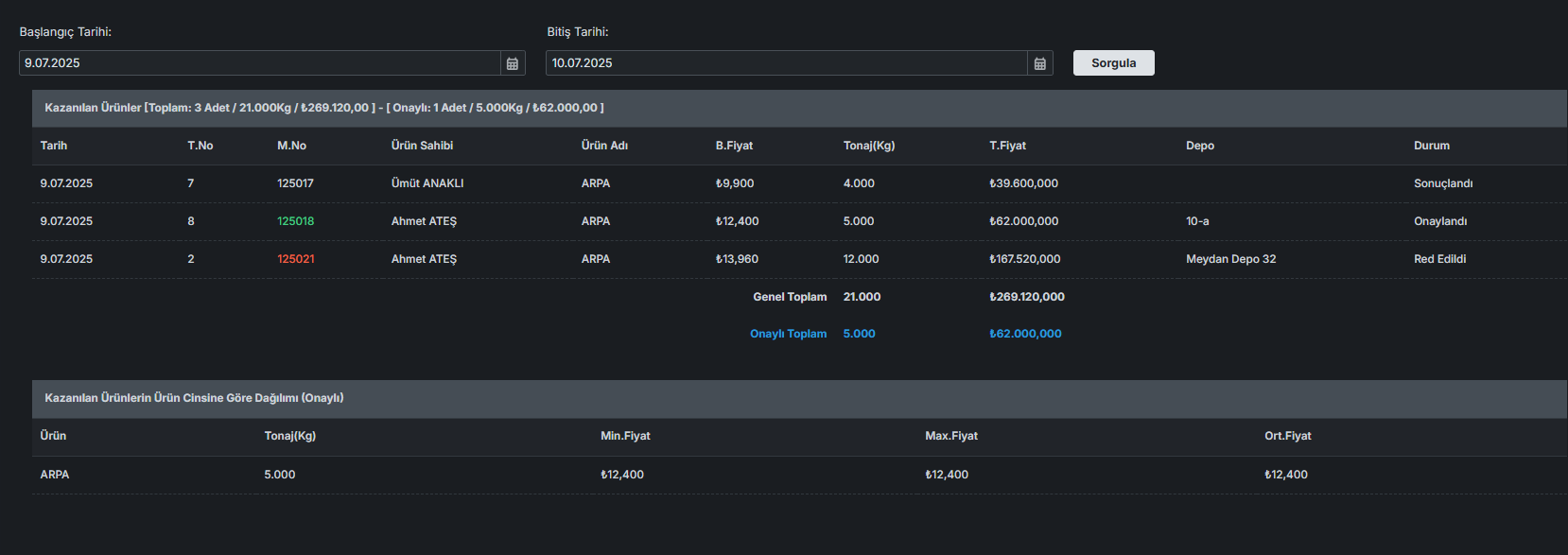Open red record number 125021

coord(295,259)
